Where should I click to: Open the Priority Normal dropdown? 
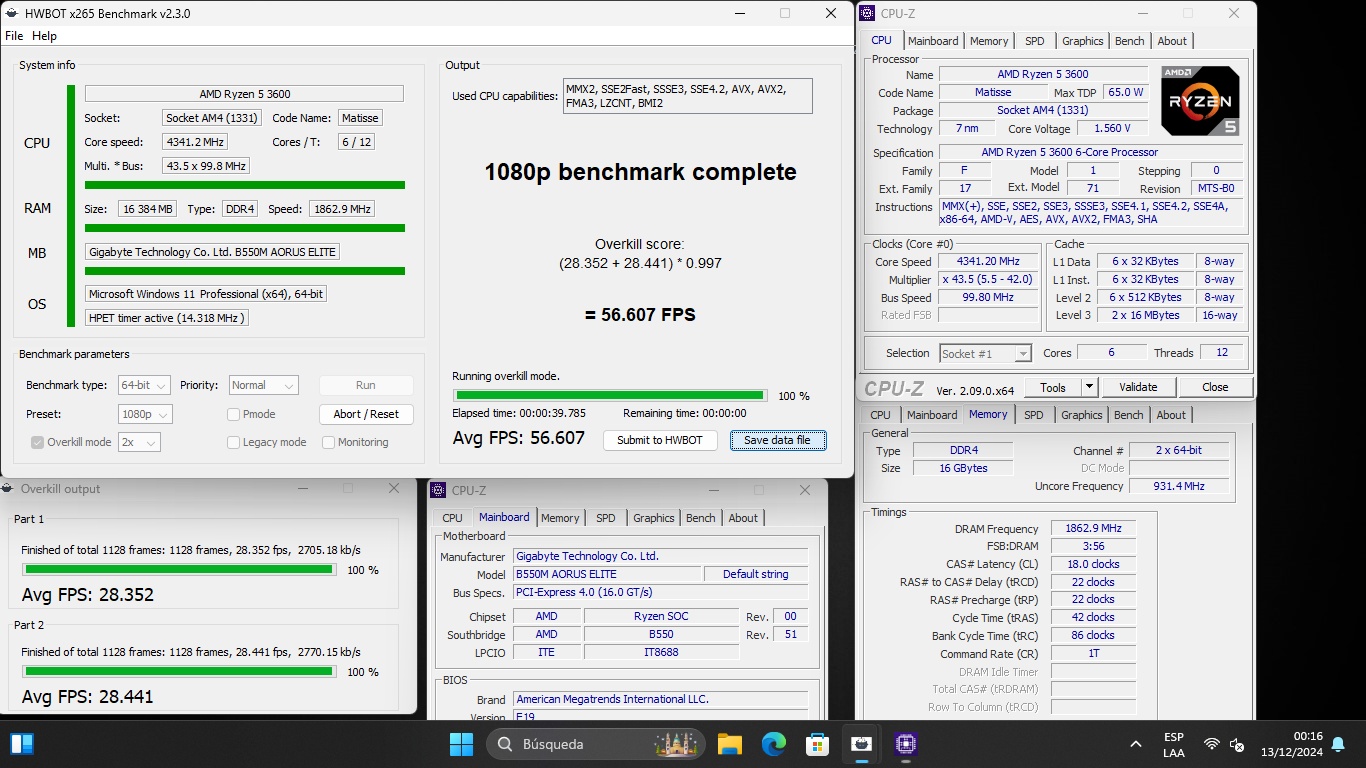tap(263, 385)
